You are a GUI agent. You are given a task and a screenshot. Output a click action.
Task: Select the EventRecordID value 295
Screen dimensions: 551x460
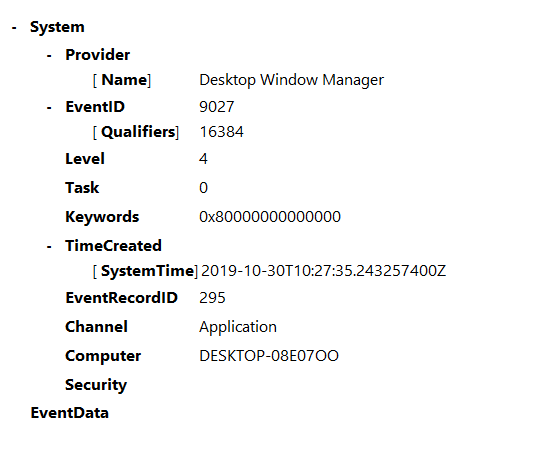(212, 298)
